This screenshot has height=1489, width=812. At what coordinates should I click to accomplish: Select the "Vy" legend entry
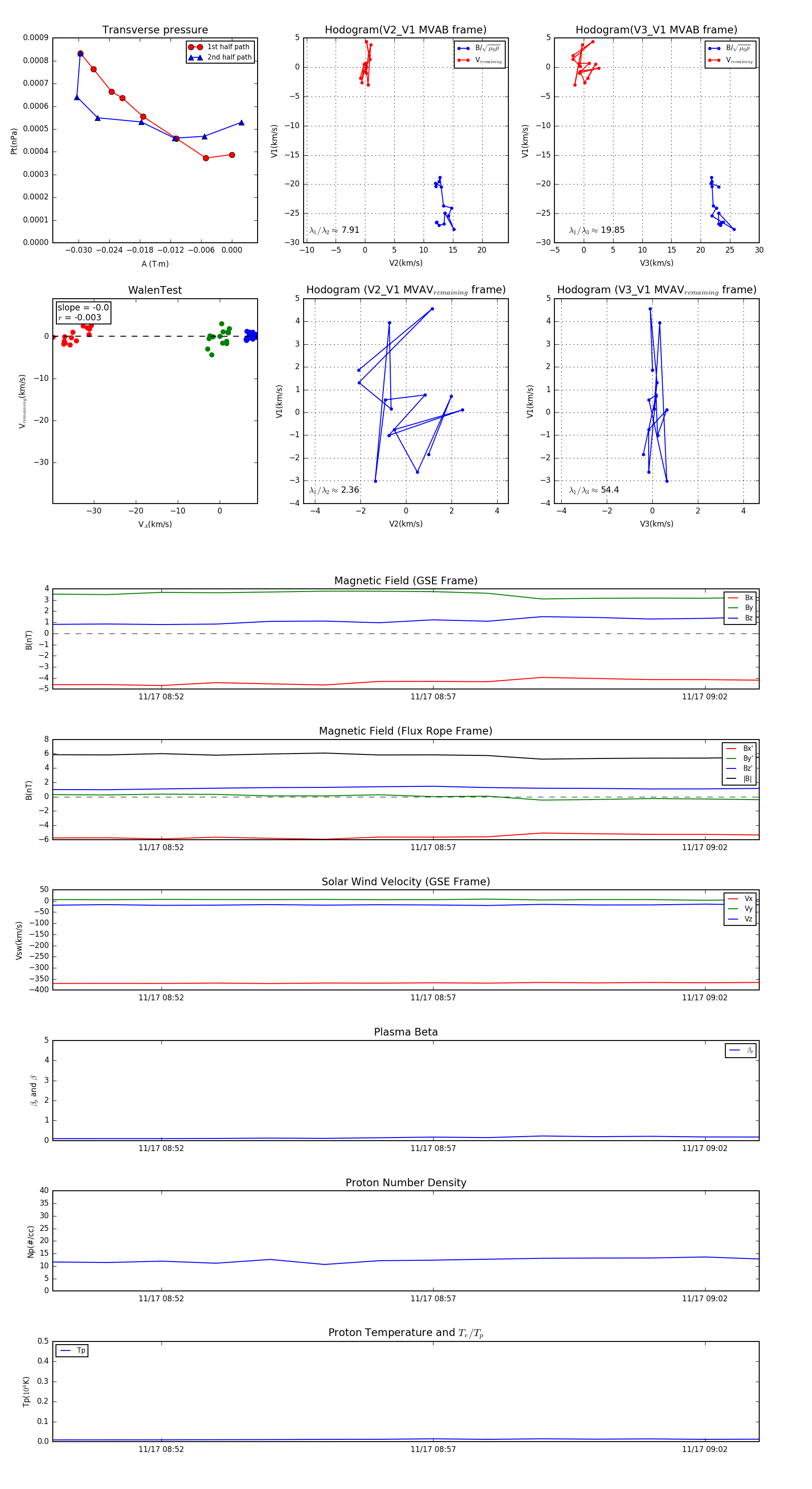[x=740, y=909]
